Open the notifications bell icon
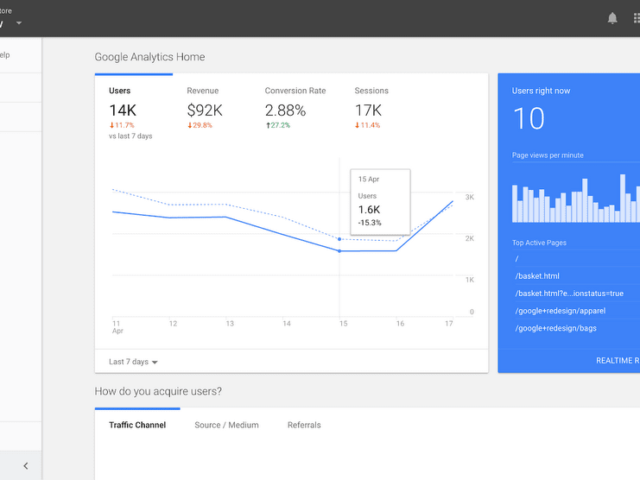 click(612, 18)
